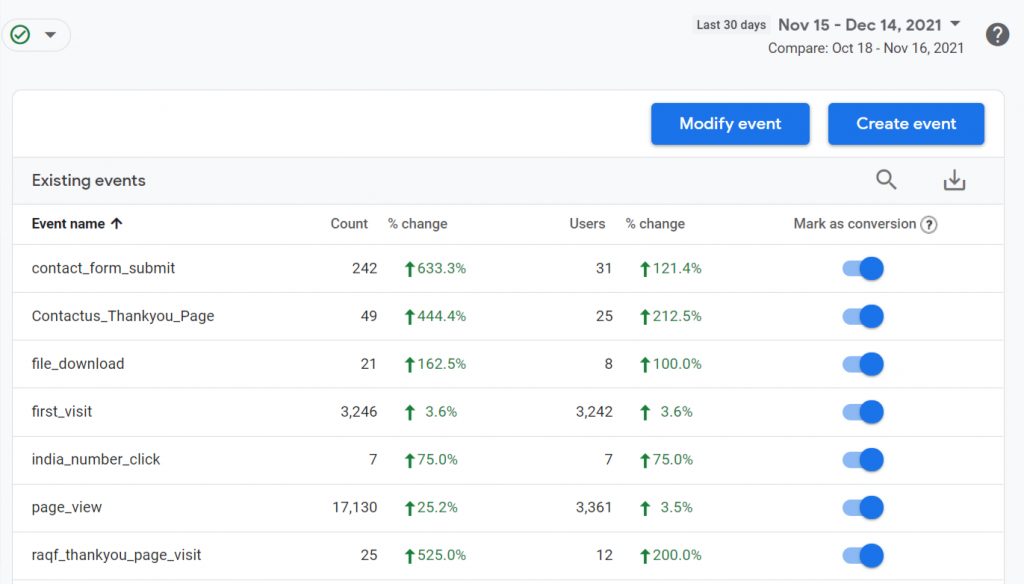Click the green checkmark status icon
Screen dimensions: 1024x584
20,35
